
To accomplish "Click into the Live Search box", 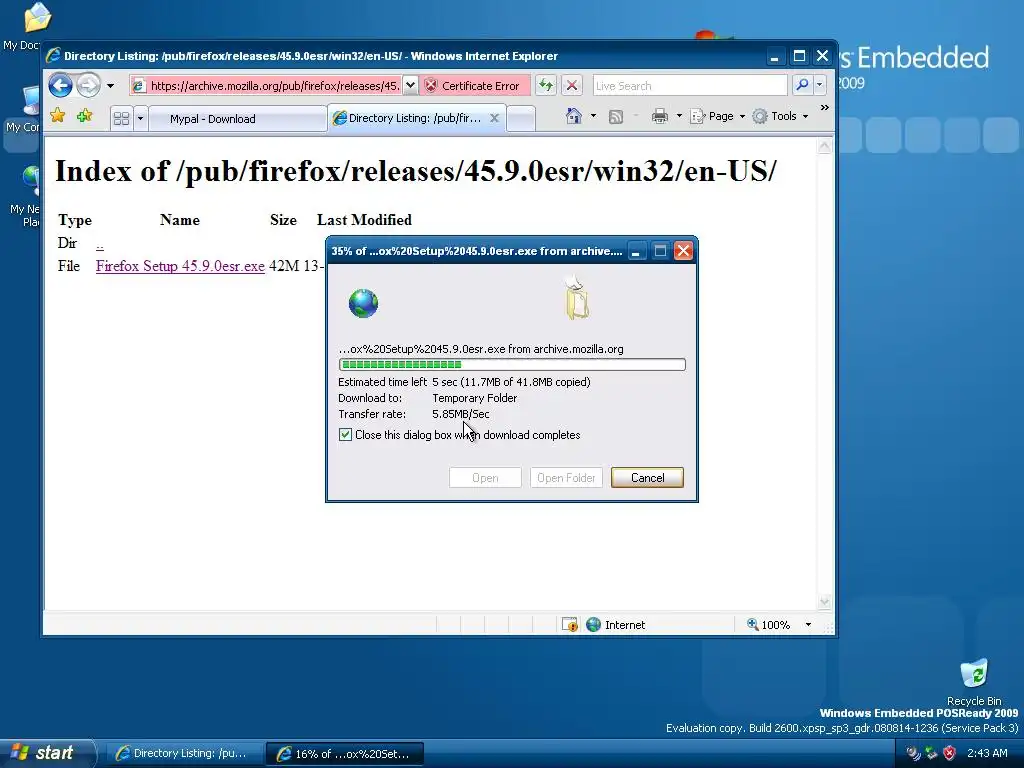I will tap(690, 86).
